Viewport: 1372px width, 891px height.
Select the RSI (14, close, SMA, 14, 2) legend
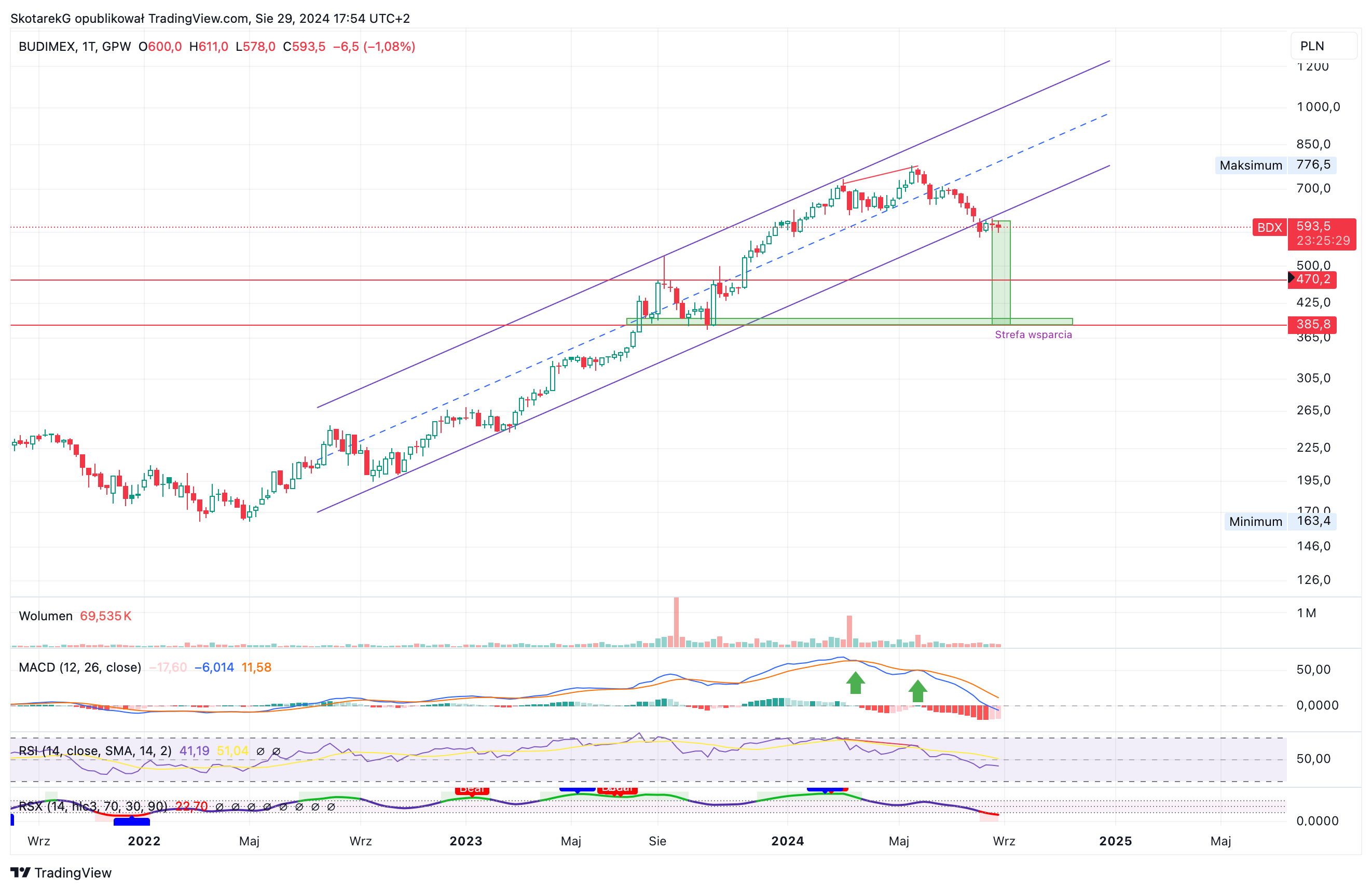point(95,751)
